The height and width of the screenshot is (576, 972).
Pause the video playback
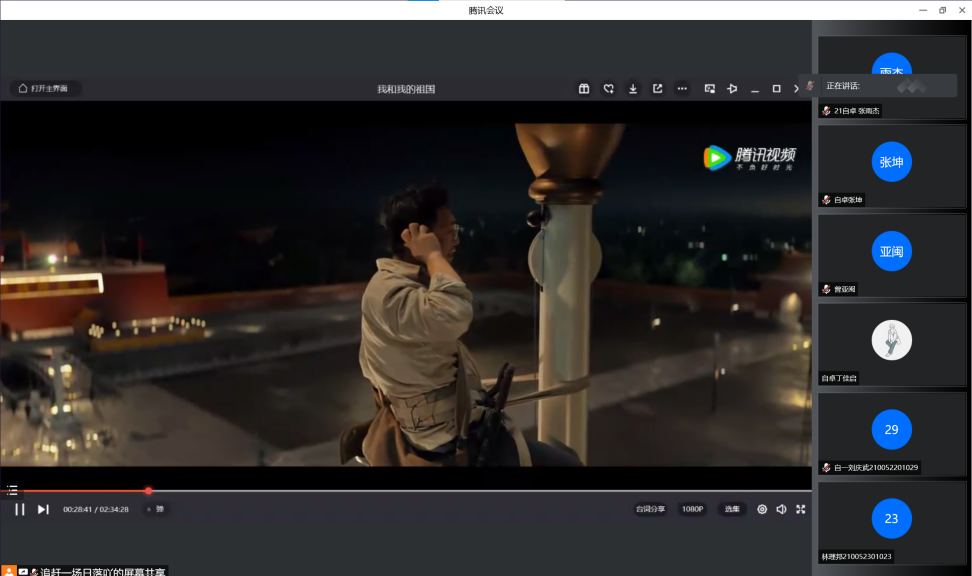[x=19, y=509]
